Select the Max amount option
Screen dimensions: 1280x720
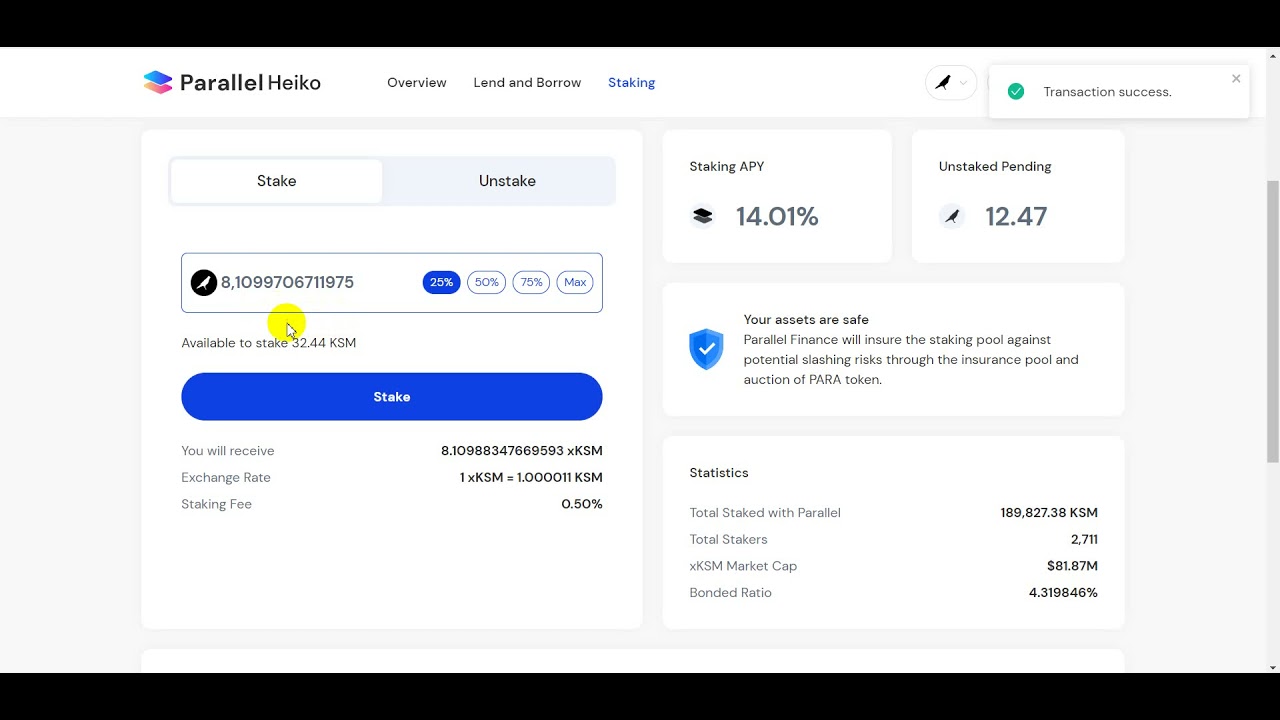point(575,283)
